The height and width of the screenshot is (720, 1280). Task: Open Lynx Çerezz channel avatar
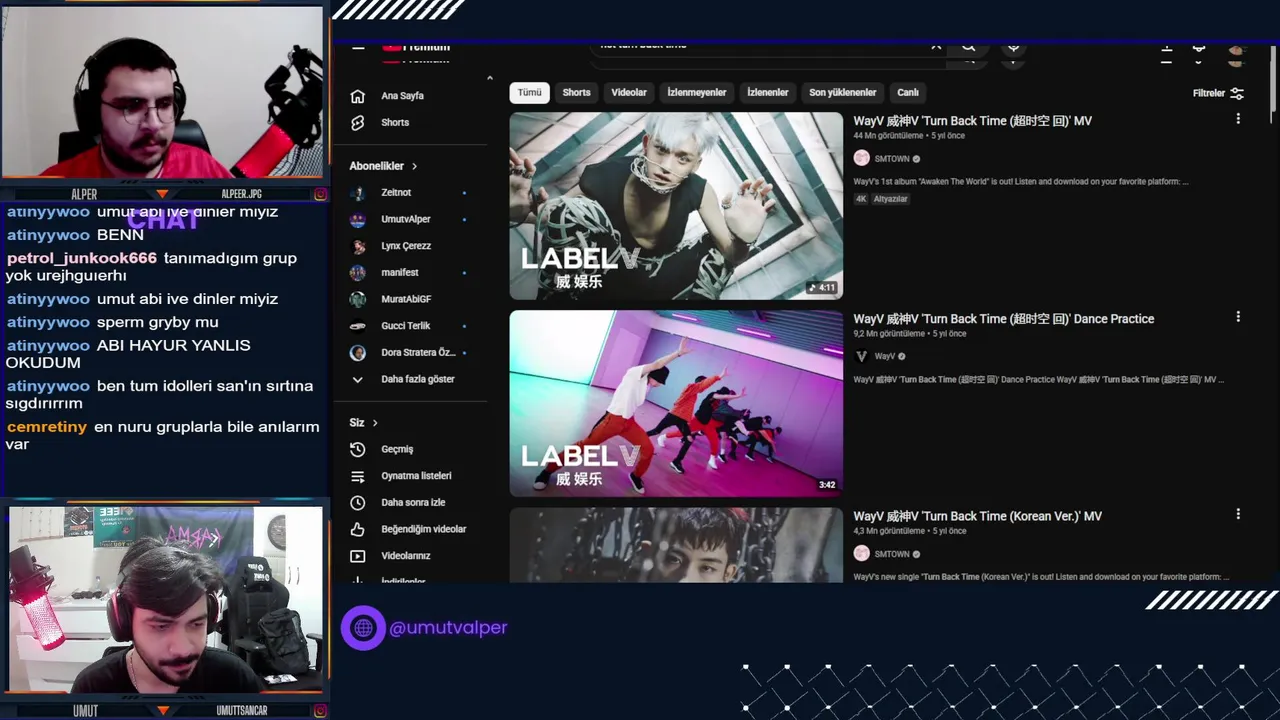click(x=358, y=246)
